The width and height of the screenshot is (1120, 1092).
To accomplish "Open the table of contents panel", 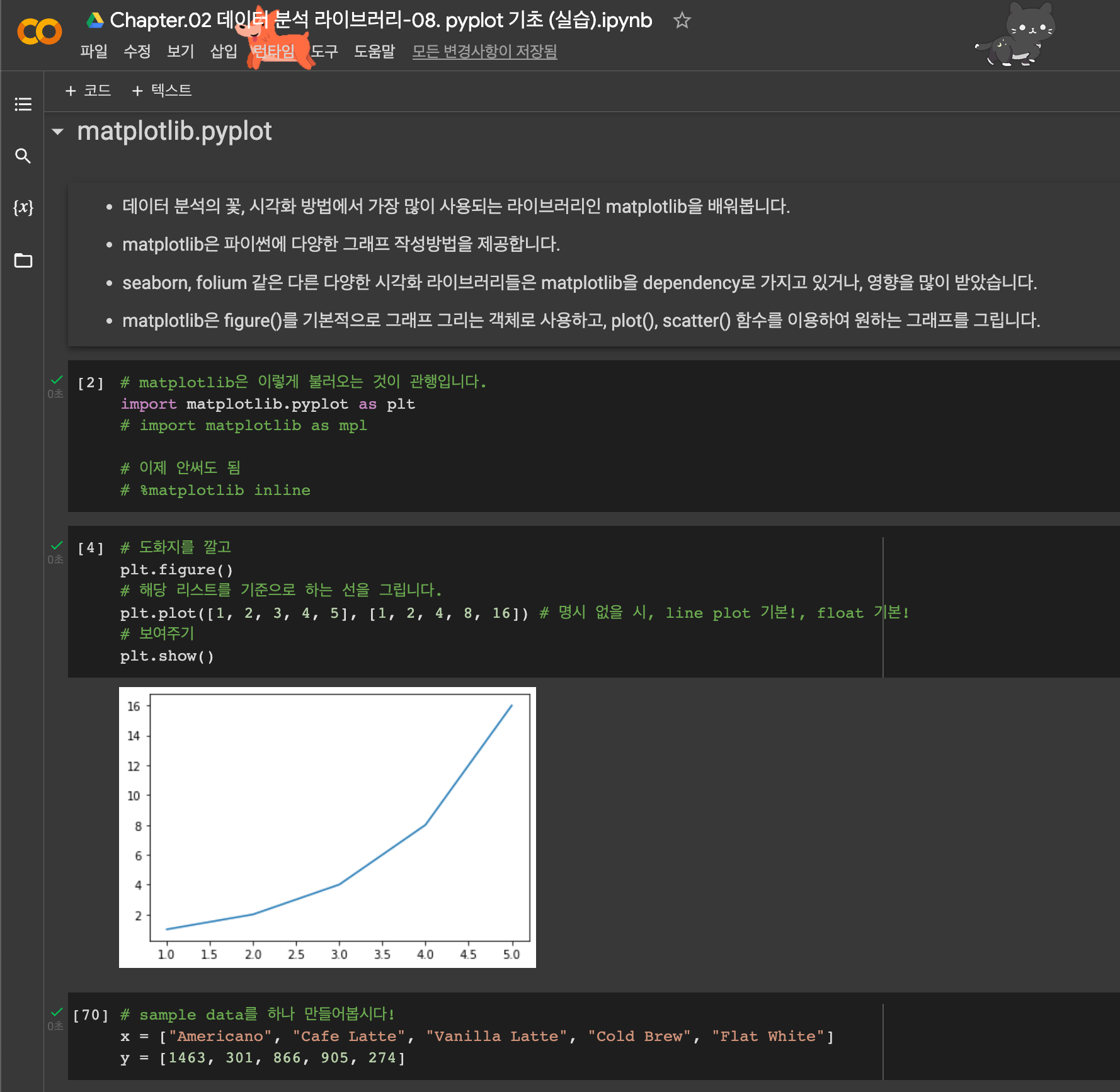I will (x=23, y=104).
